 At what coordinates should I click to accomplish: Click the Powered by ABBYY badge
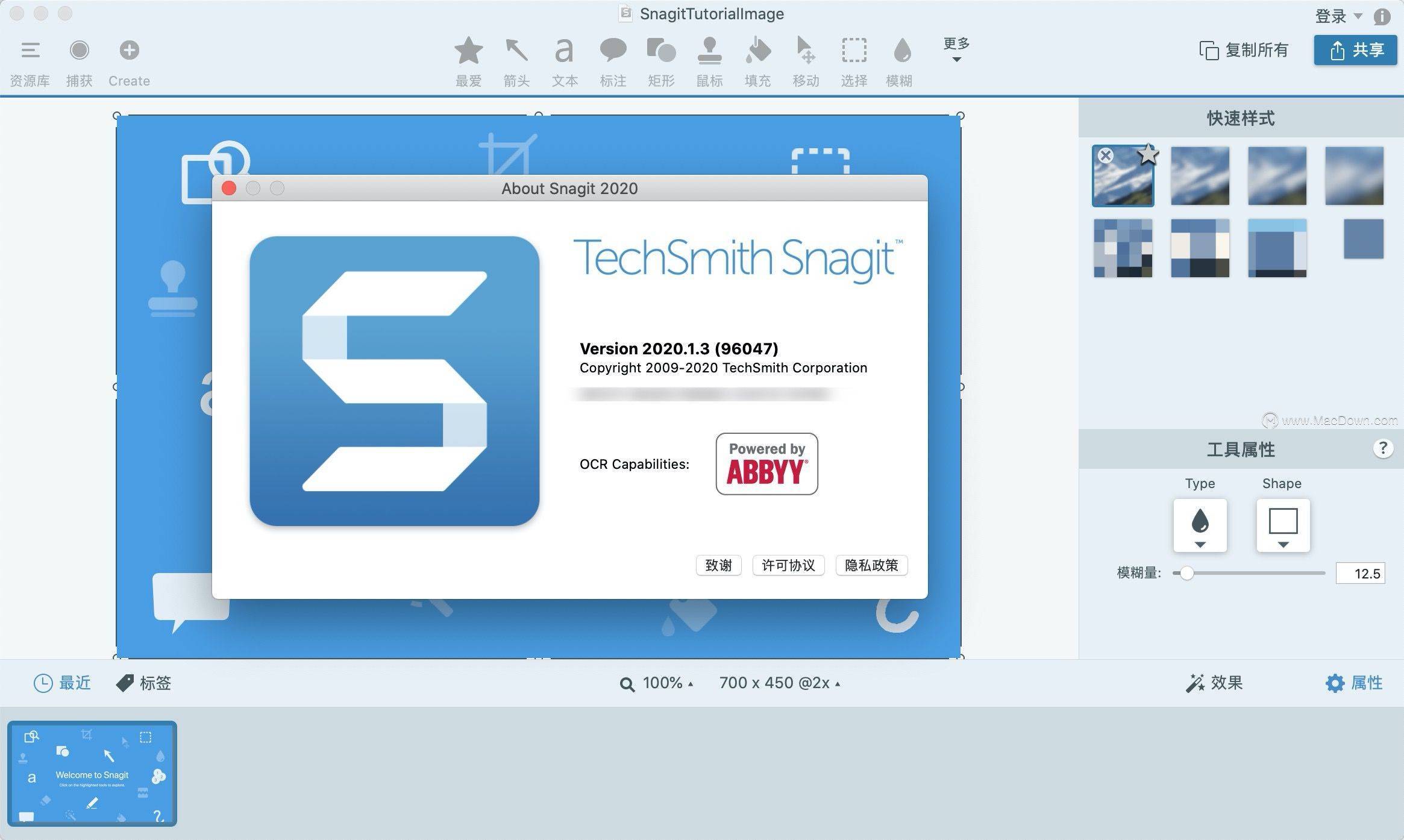[x=766, y=464]
